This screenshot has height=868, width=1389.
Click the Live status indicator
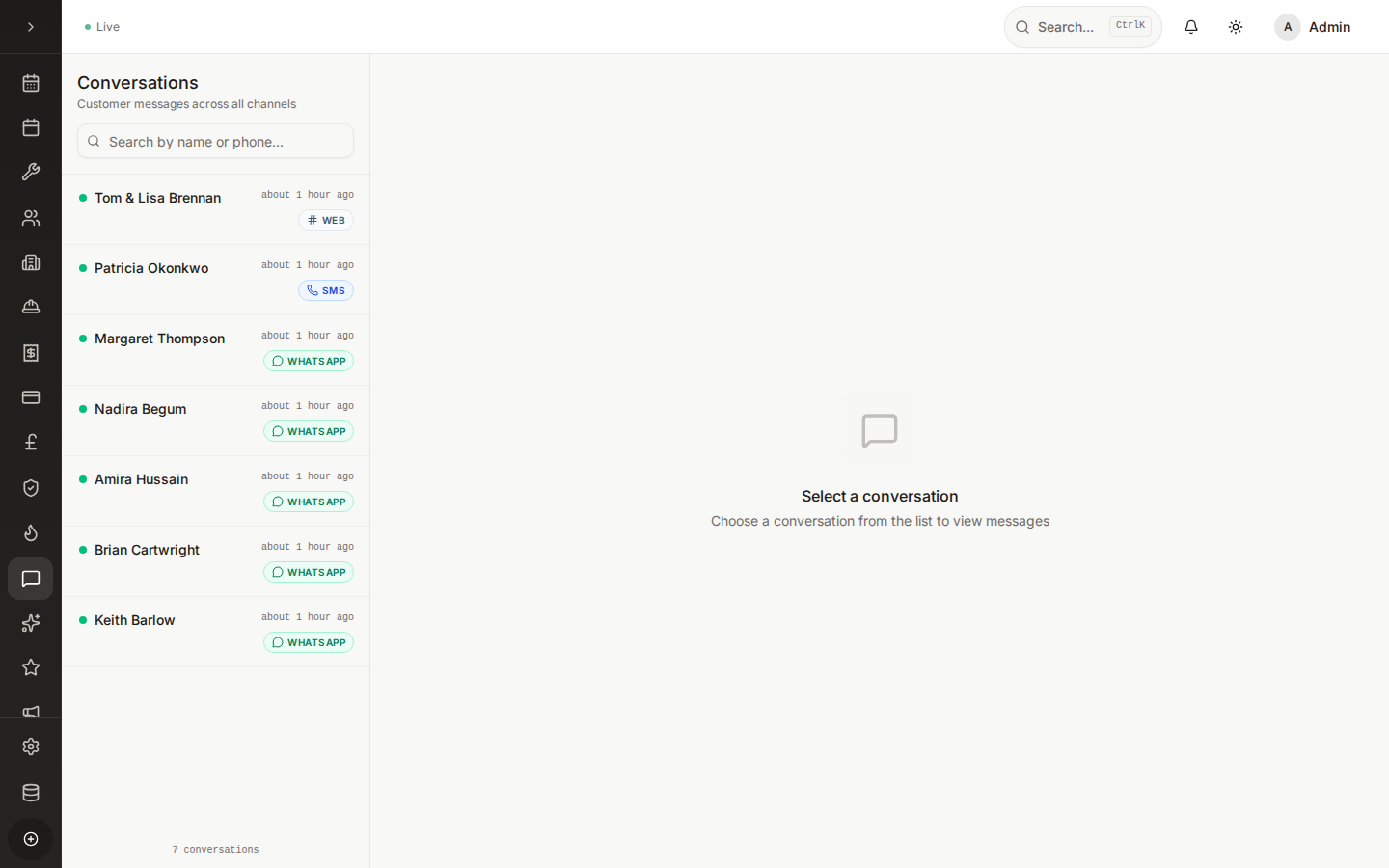point(100,26)
